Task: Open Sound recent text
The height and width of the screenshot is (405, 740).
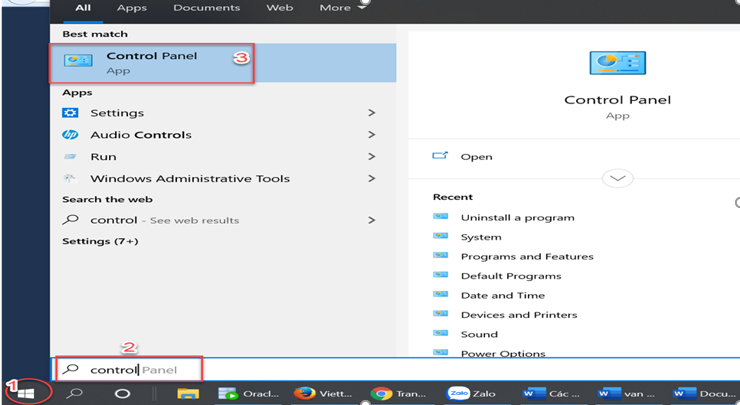Action: click(479, 334)
